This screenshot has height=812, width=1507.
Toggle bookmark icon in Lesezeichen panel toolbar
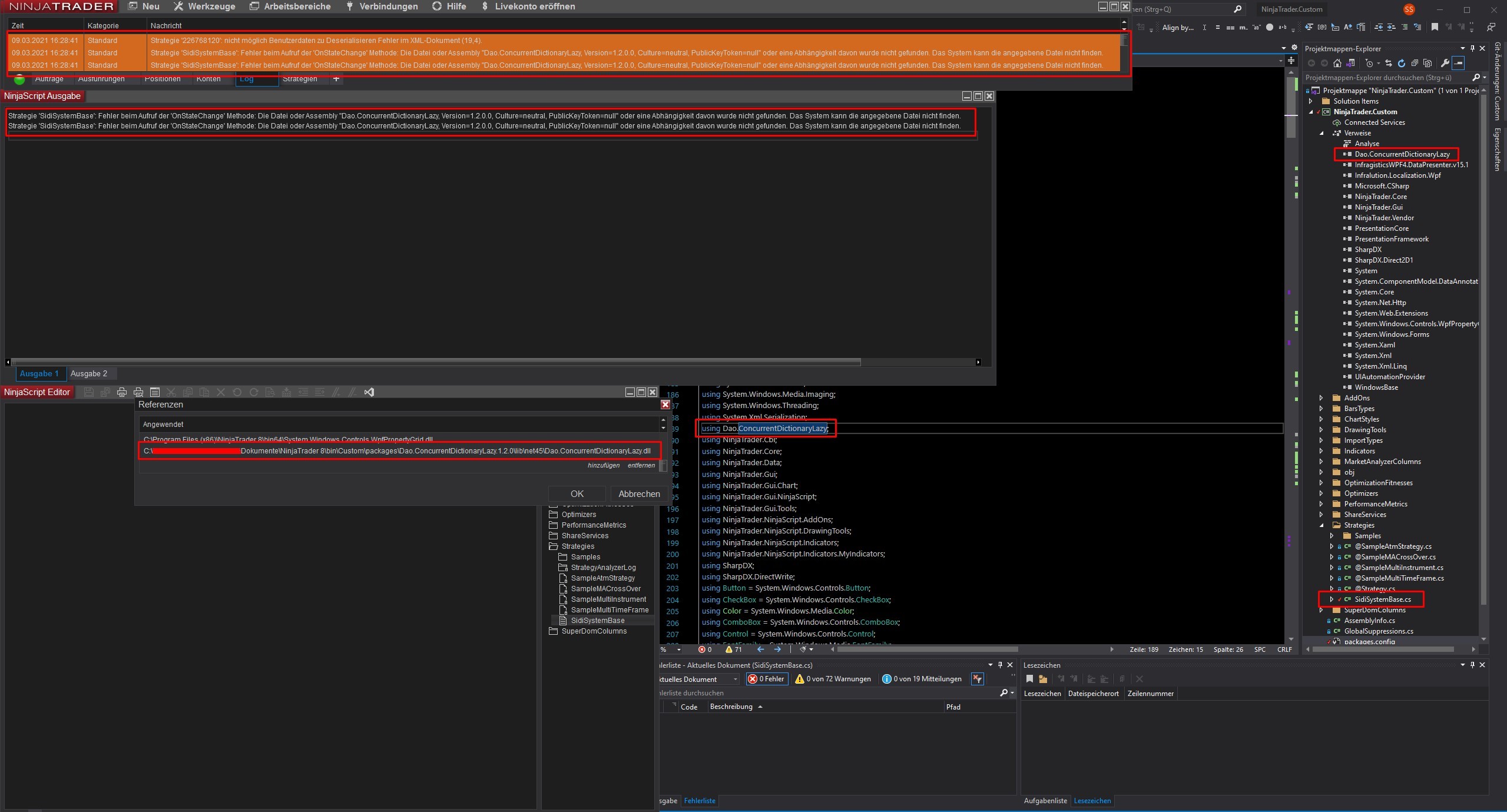pyautogui.click(x=1030, y=679)
